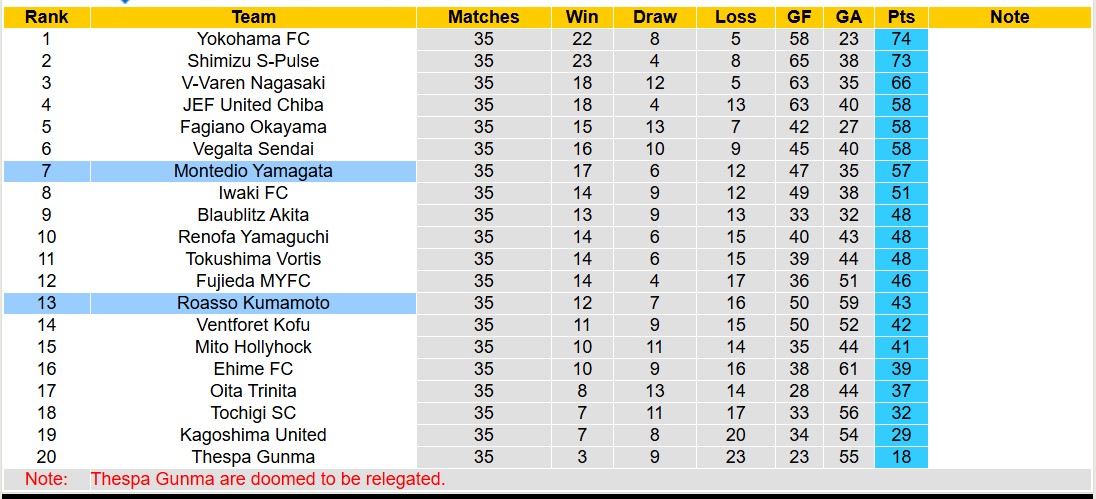The image size is (1096, 499).
Task: Click Thespa Gunma's 18 points cell
Action: click(901, 457)
